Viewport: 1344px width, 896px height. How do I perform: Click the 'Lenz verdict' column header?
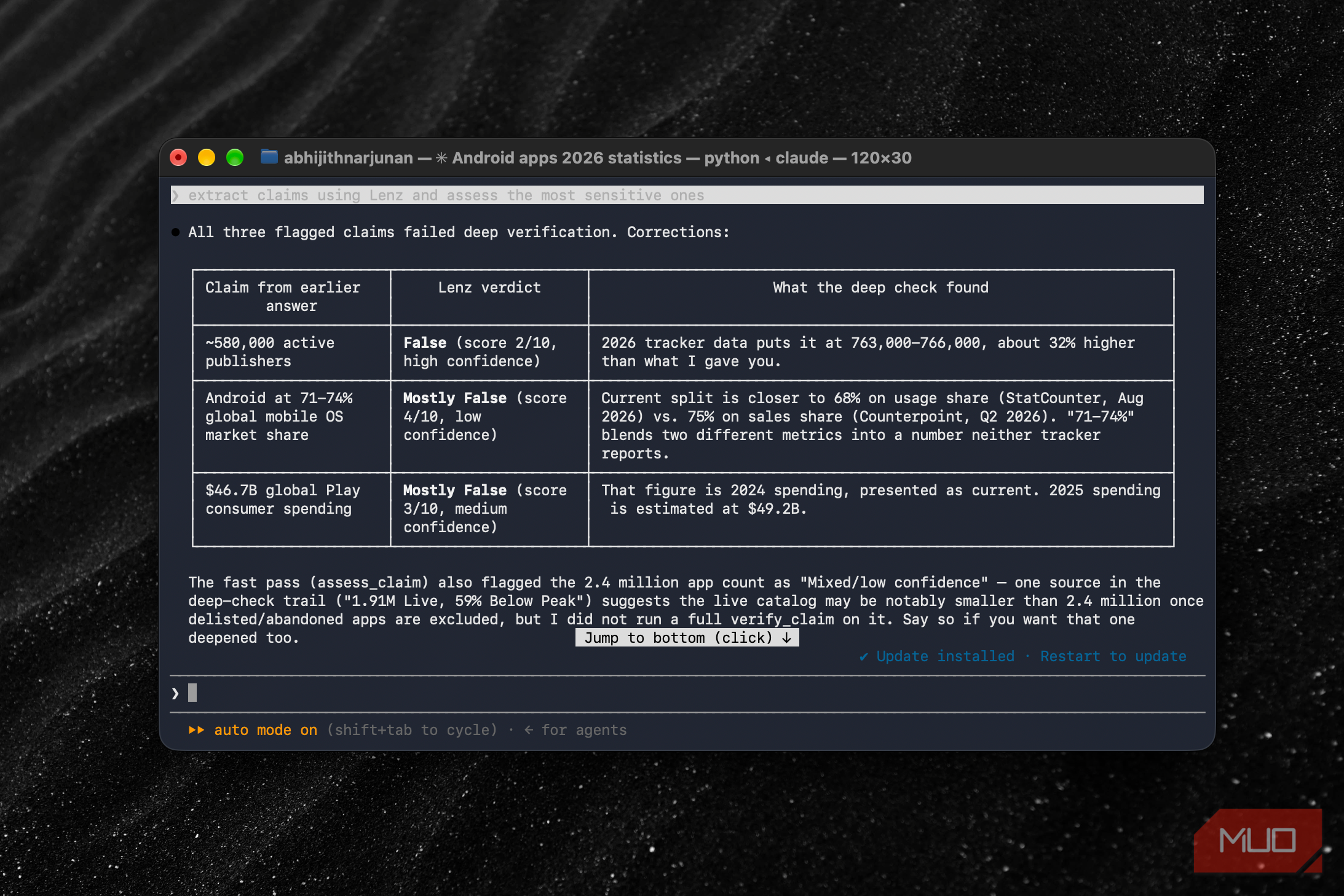click(489, 297)
